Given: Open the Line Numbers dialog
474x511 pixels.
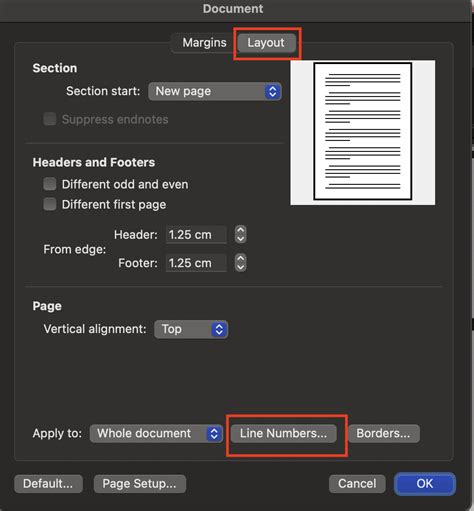Looking at the screenshot, I should 283,433.
